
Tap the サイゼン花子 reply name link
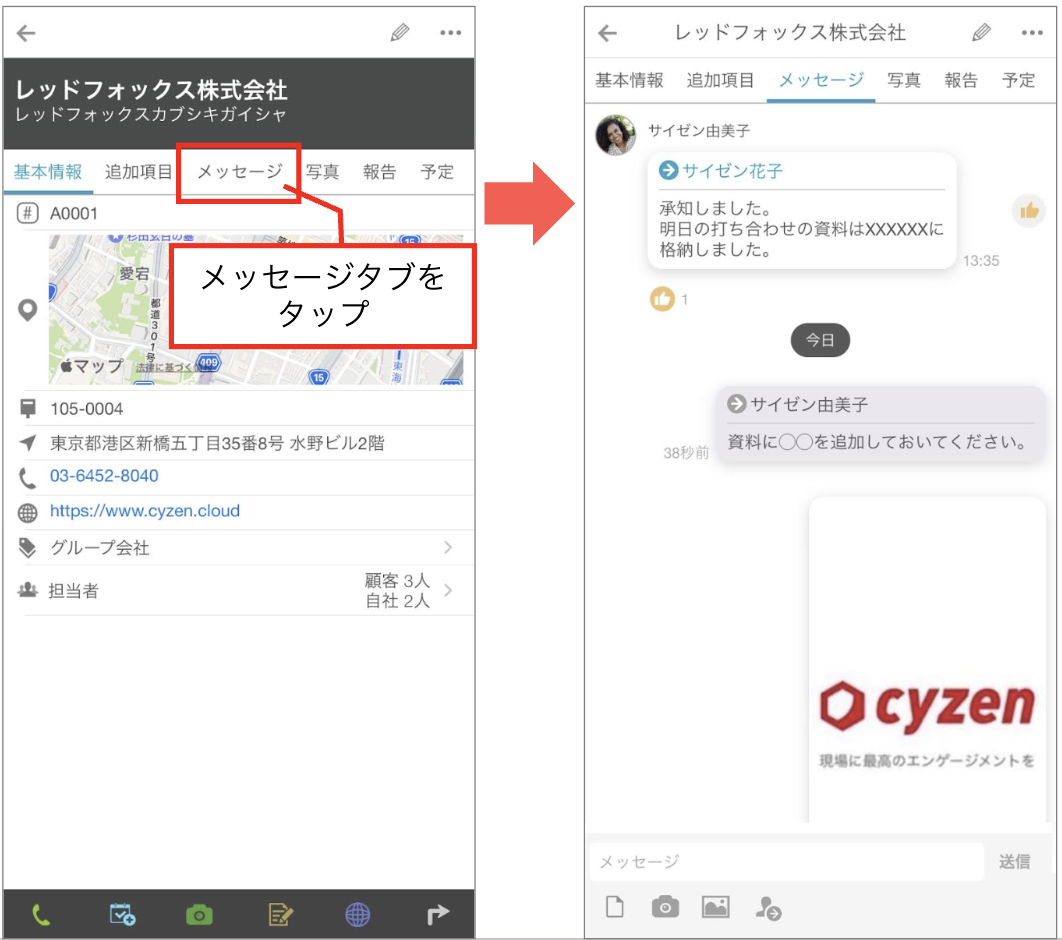pos(732,171)
